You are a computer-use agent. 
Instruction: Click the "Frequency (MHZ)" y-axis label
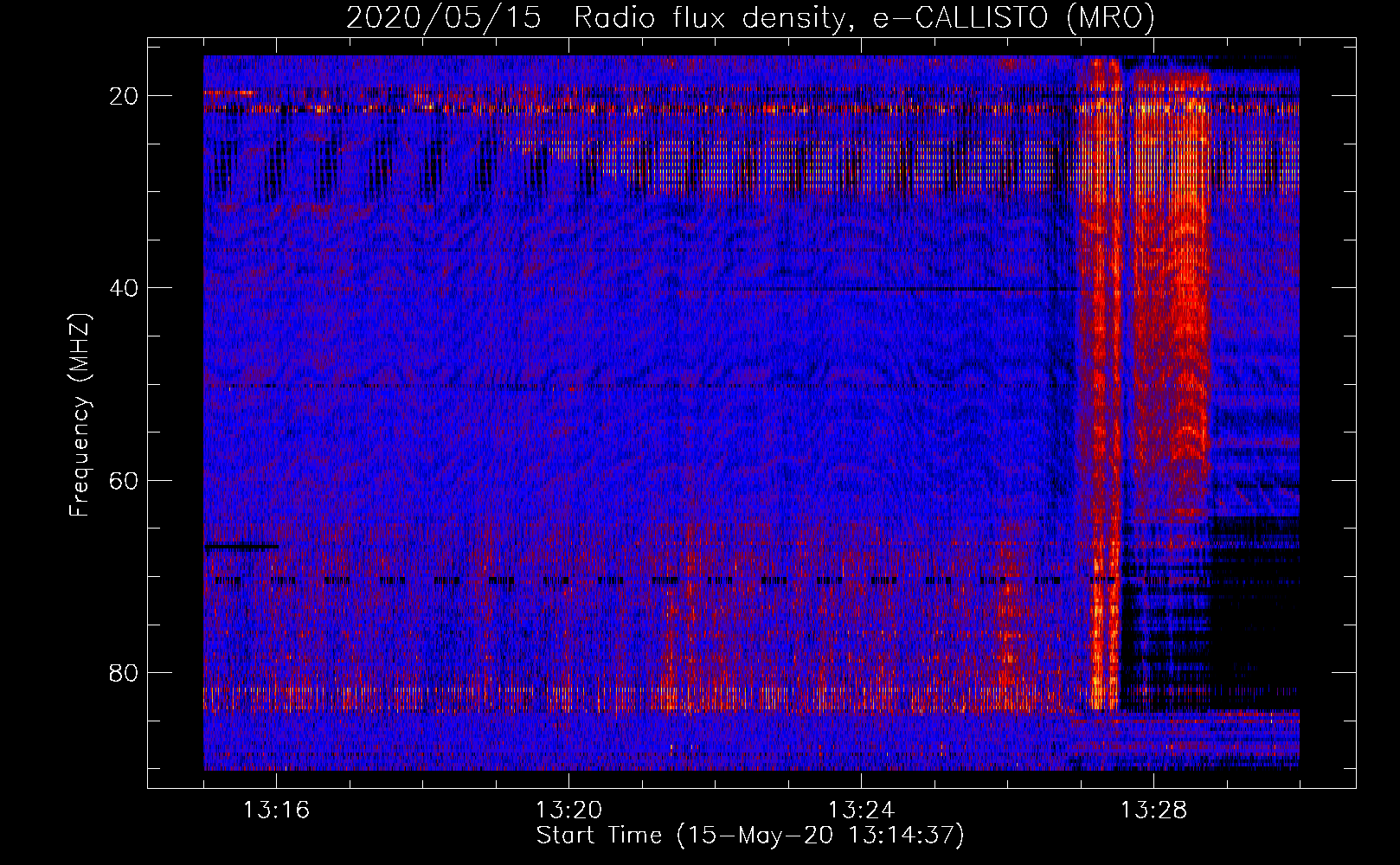tap(79, 415)
